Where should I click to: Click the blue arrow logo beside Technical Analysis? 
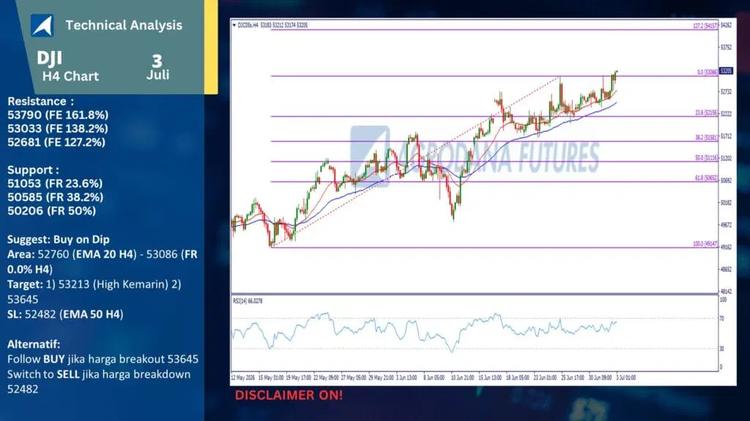tap(42, 25)
